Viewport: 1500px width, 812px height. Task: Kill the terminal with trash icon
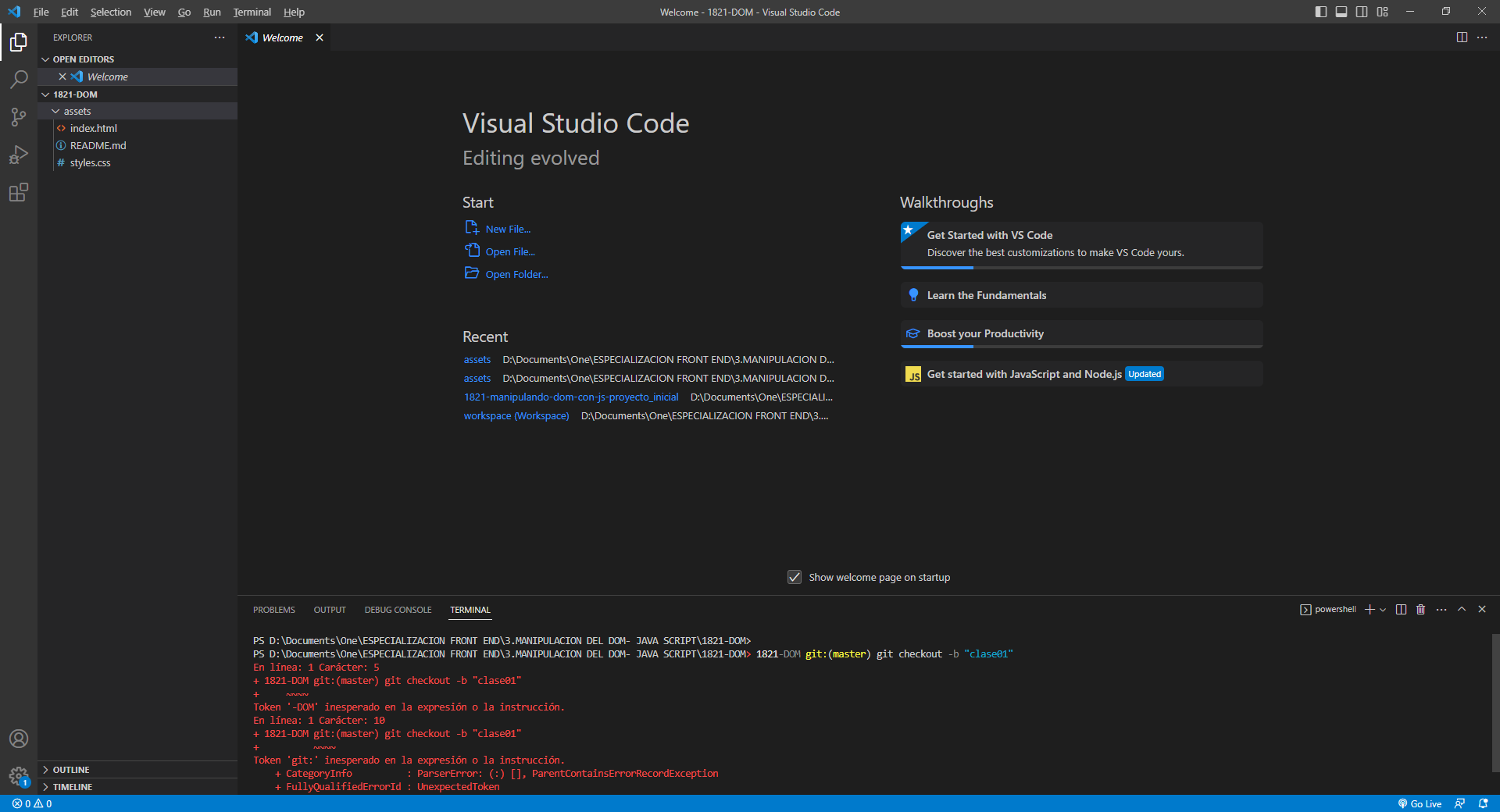(1421, 609)
